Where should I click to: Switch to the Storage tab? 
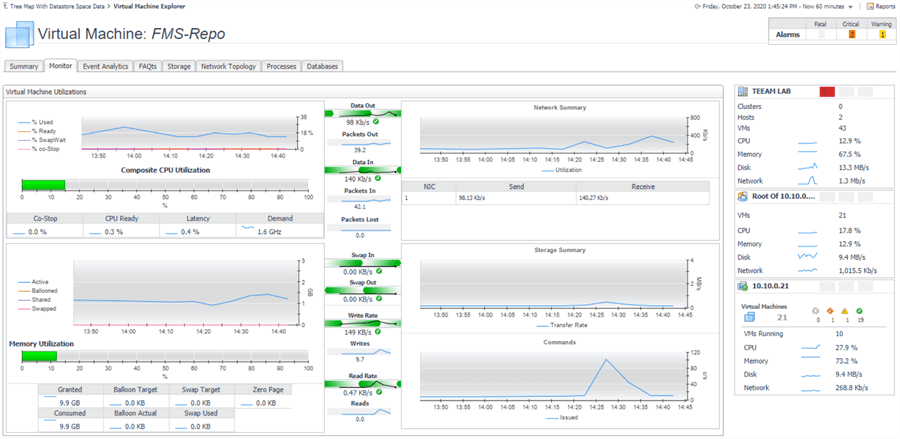[x=179, y=67]
